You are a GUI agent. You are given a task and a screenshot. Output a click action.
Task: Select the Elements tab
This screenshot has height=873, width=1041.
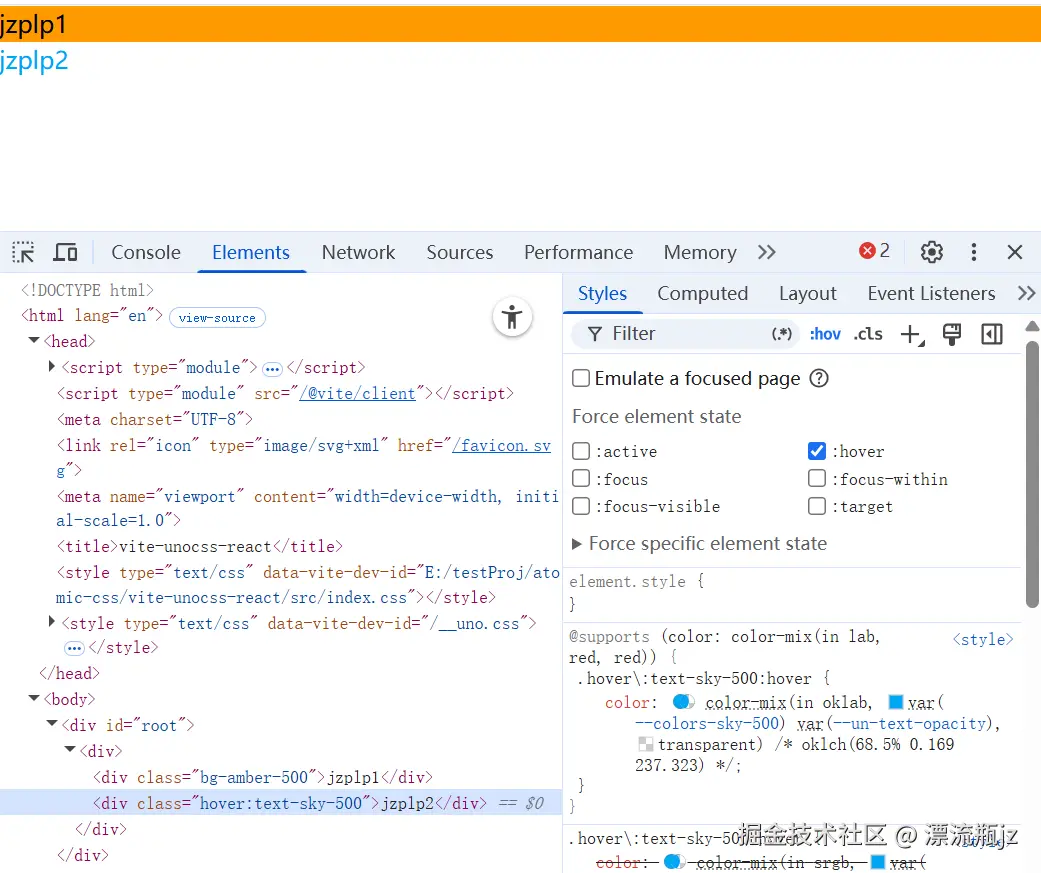click(251, 252)
